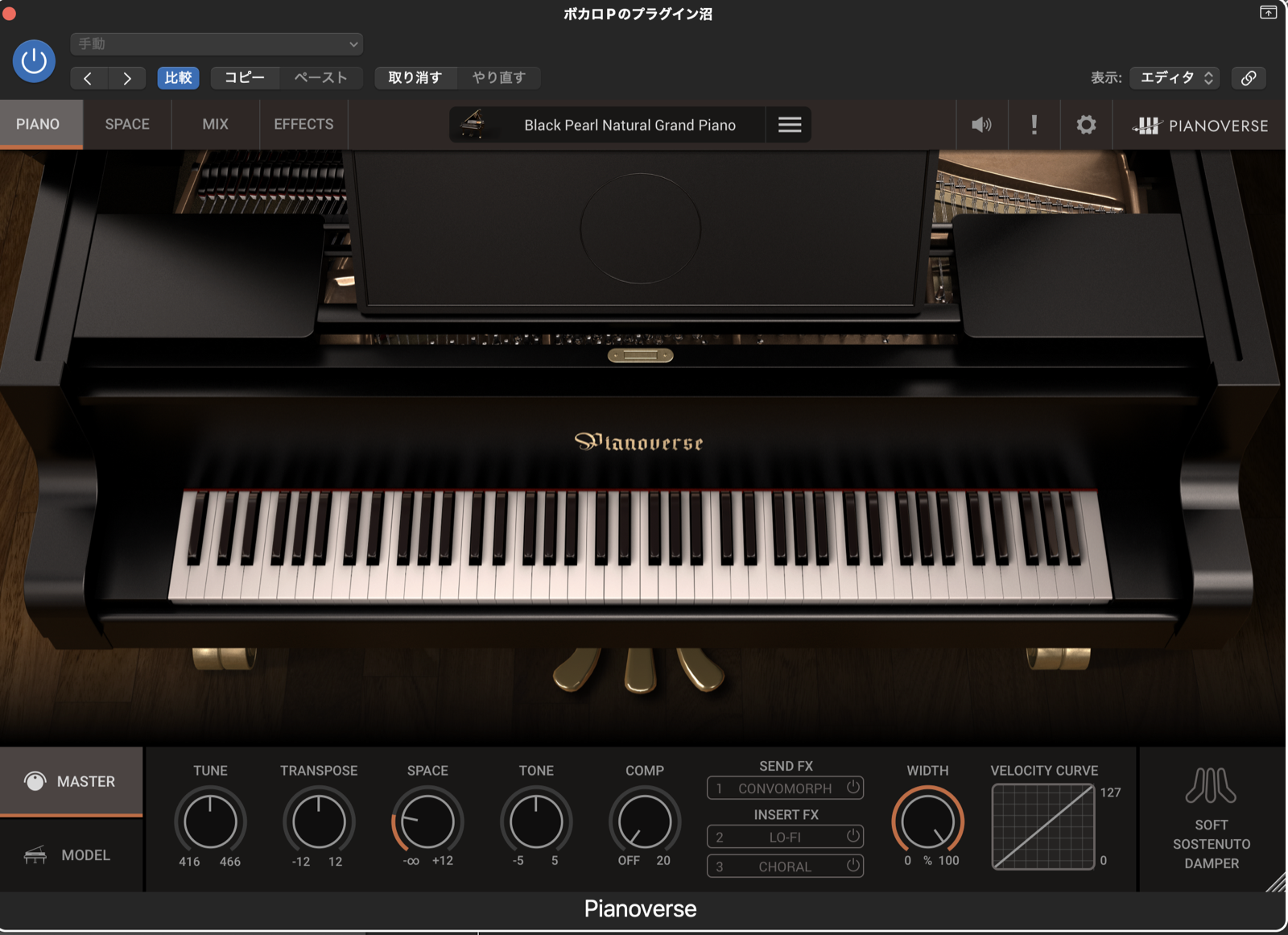Go to next preset with right arrow
Viewport: 1288px width, 935px height.
tap(126, 78)
